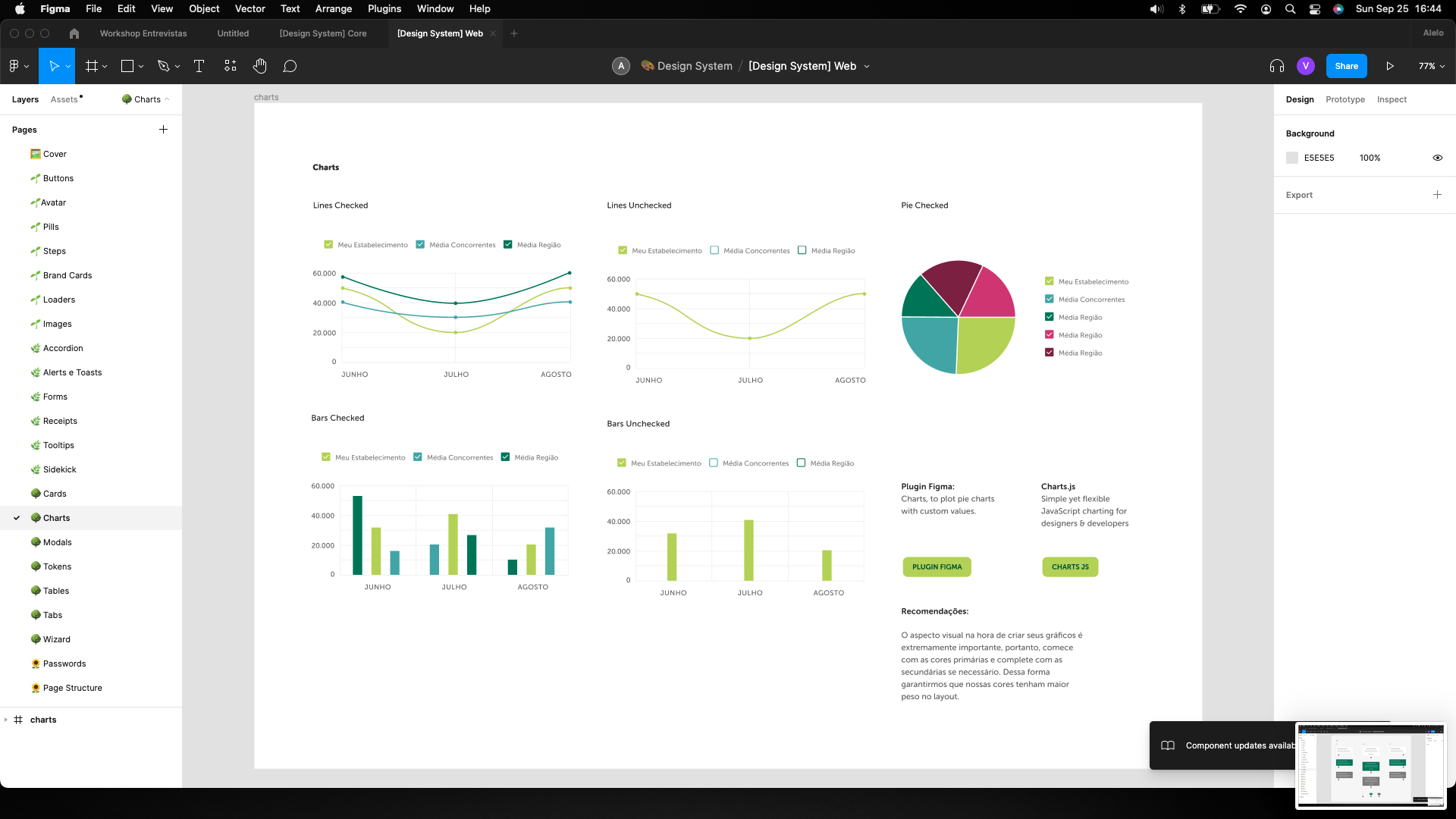1456x819 pixels.
Task: Click the Present play icon
Action: tap(1389, 66)
